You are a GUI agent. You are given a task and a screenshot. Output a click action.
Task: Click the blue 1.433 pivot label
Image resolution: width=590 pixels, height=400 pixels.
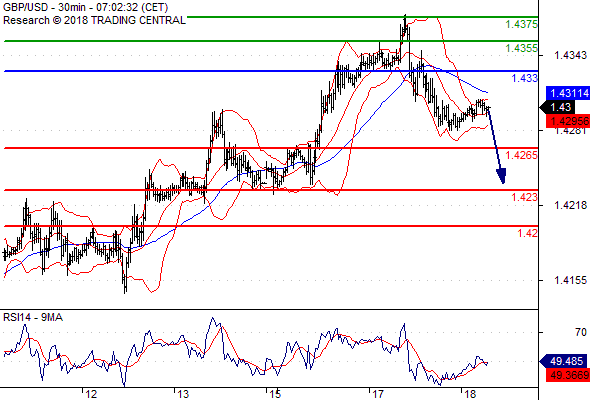(525, 78)
